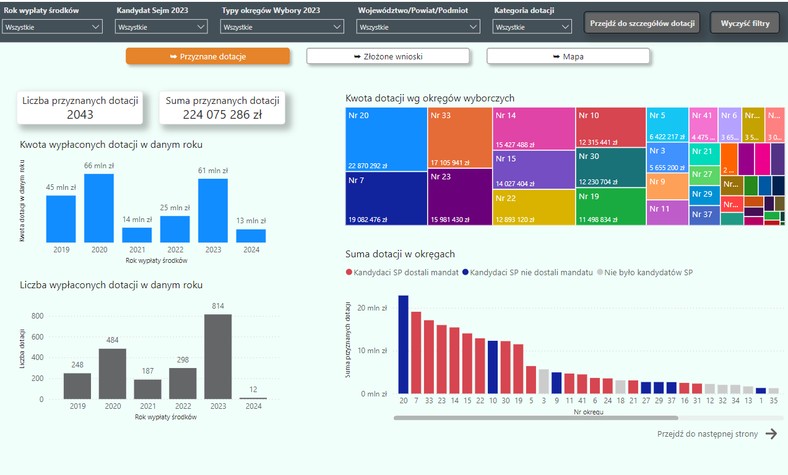Screen dimensions: 788x475
Task: Expand the Województwo/Powiat/Podmiot dropdown
Action: [418, 27]
